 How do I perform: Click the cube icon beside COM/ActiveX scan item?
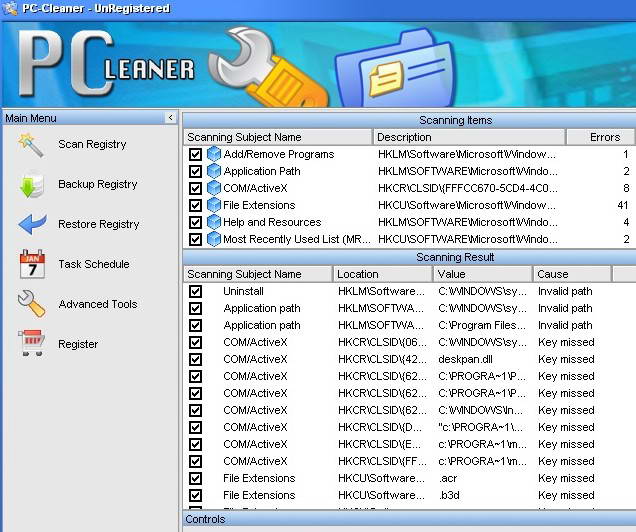213,188
